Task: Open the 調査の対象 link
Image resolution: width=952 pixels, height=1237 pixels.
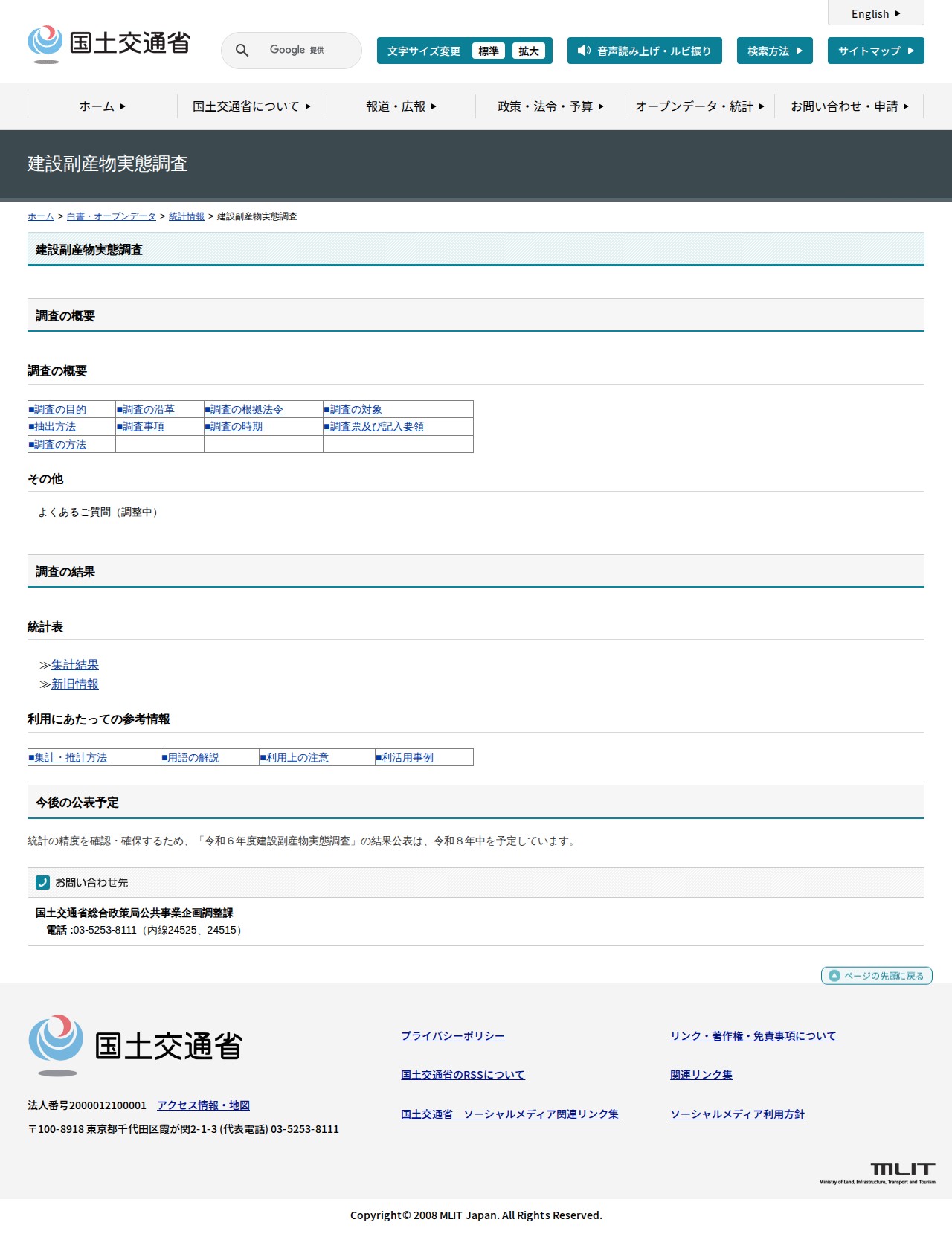Action: pyautogui.click(x=353, y=409)
